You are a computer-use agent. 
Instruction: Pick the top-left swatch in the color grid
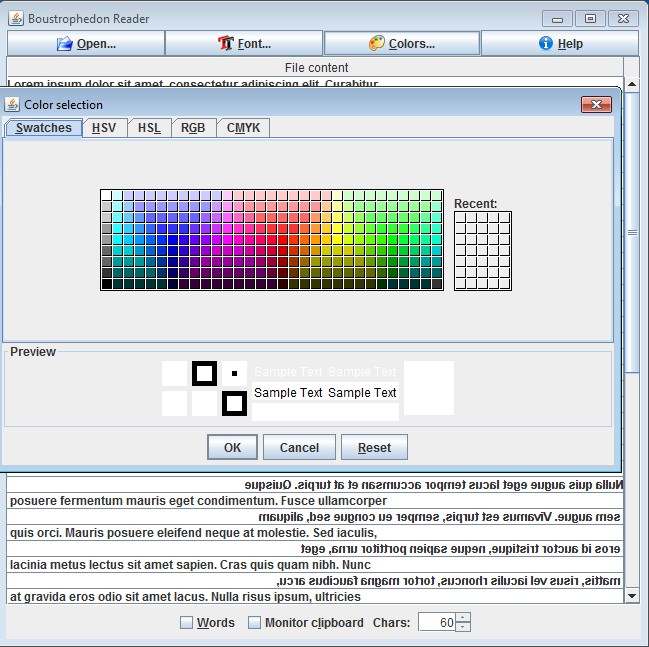pyautogui.click(x=107, y=195)
